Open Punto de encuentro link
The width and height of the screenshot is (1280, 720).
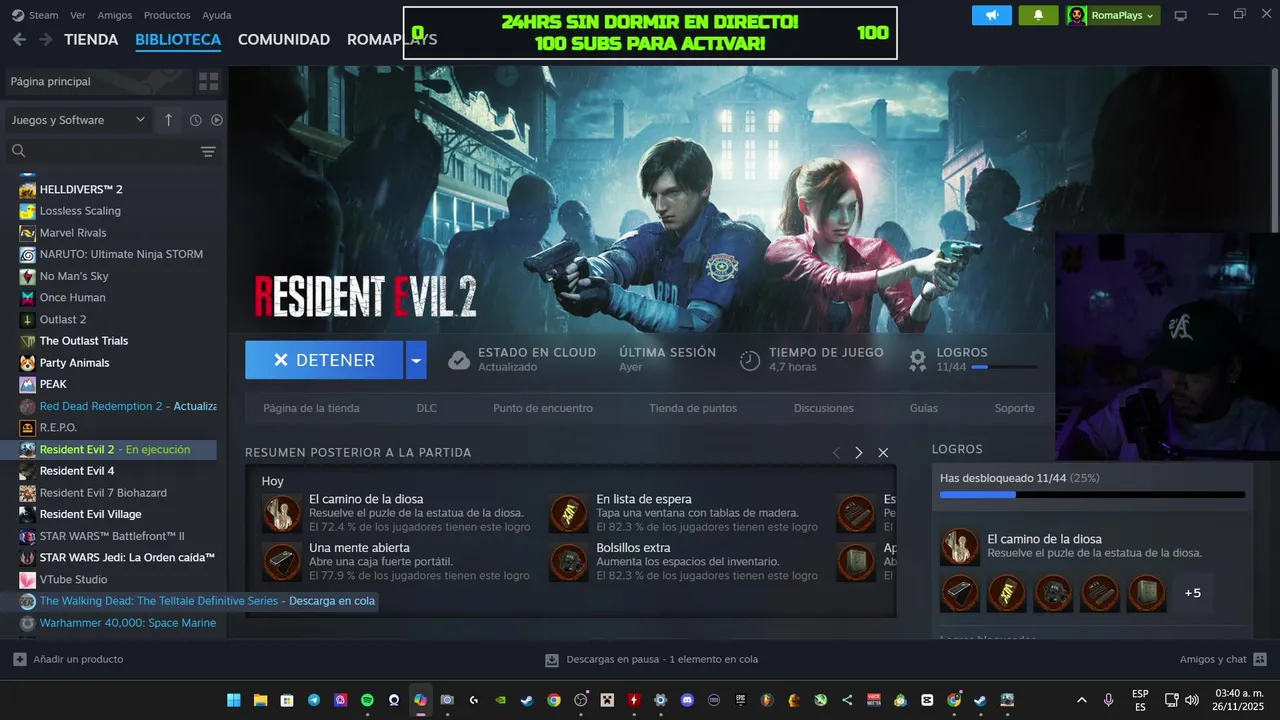click(x=543, y=408)
